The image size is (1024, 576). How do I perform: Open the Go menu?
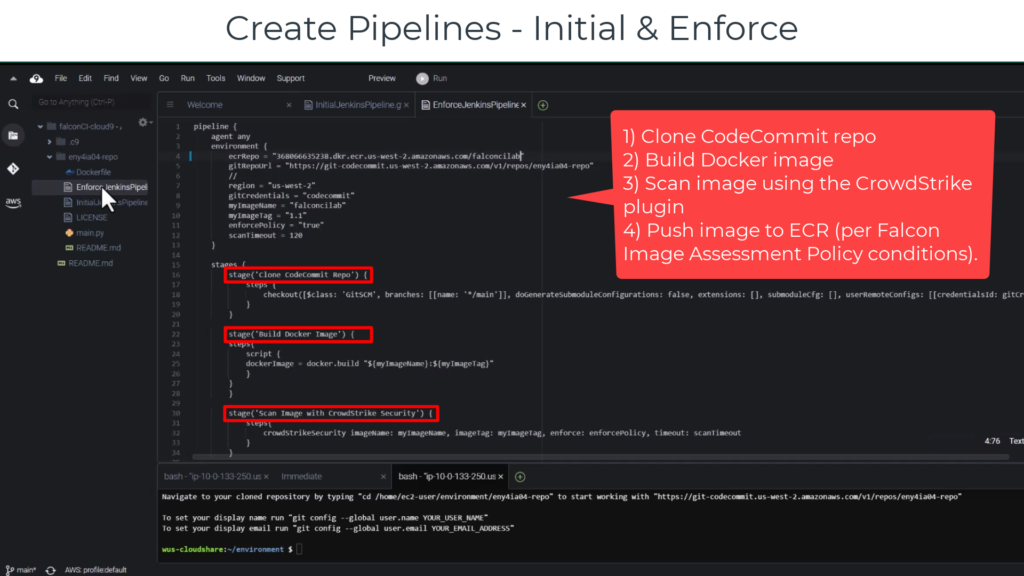pos(164,78)
